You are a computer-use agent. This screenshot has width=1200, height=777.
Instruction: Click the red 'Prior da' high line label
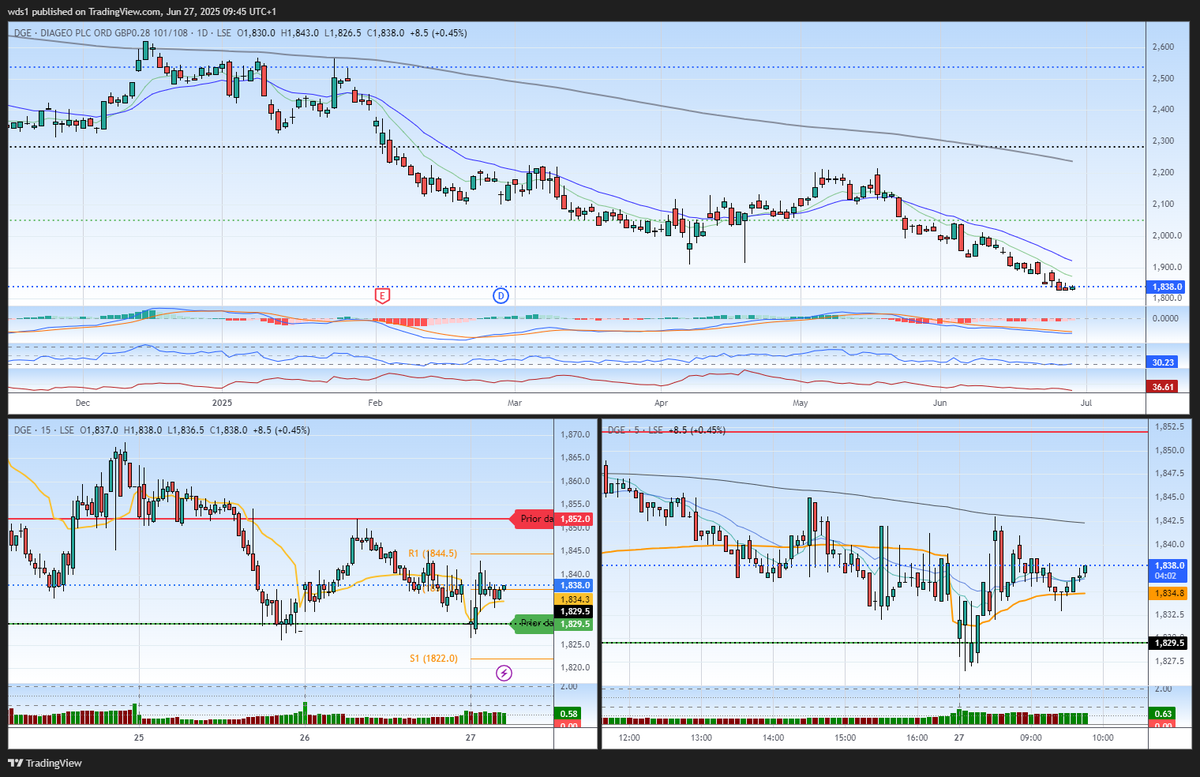533,519
